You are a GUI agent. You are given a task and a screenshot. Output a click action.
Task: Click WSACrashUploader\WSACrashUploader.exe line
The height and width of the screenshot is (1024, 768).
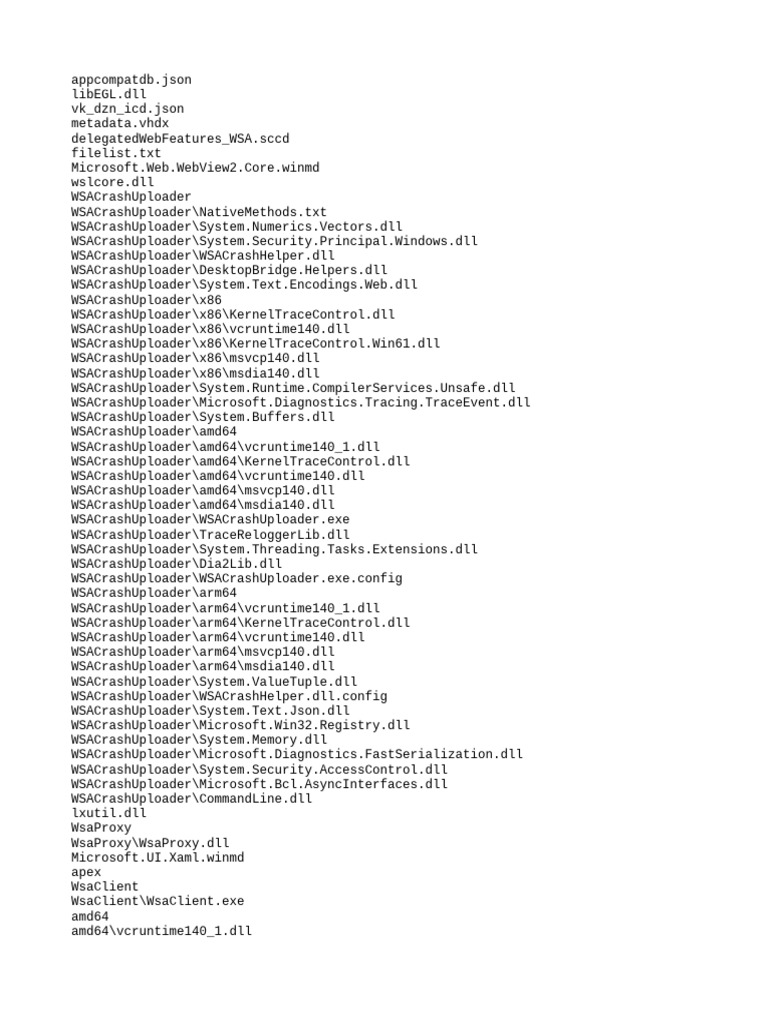tap(210, 519)
